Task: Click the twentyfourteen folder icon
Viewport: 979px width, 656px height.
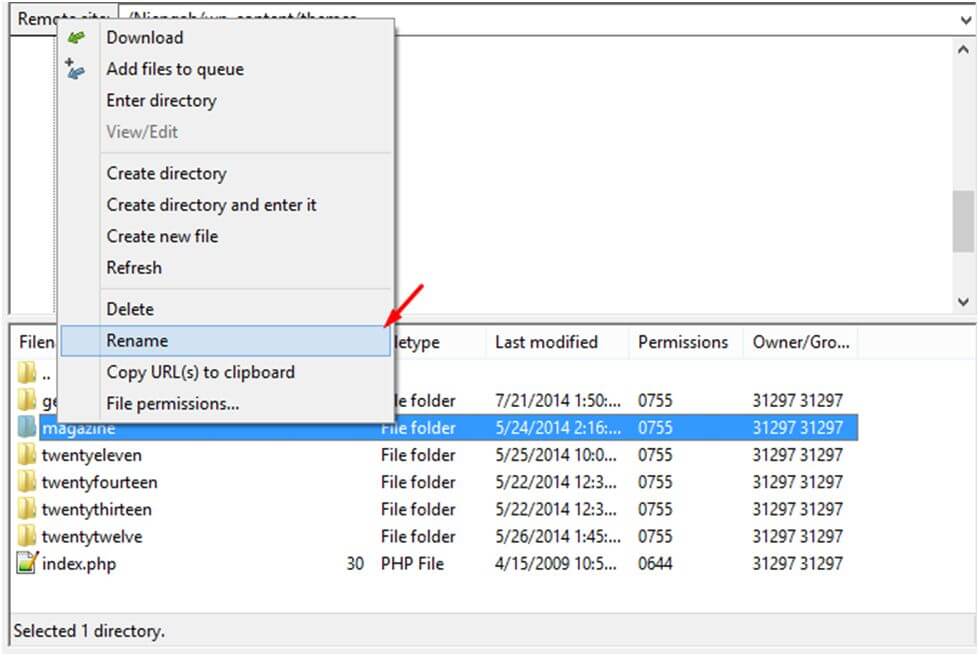Action: pyautogui.click(x=26, y=482)
